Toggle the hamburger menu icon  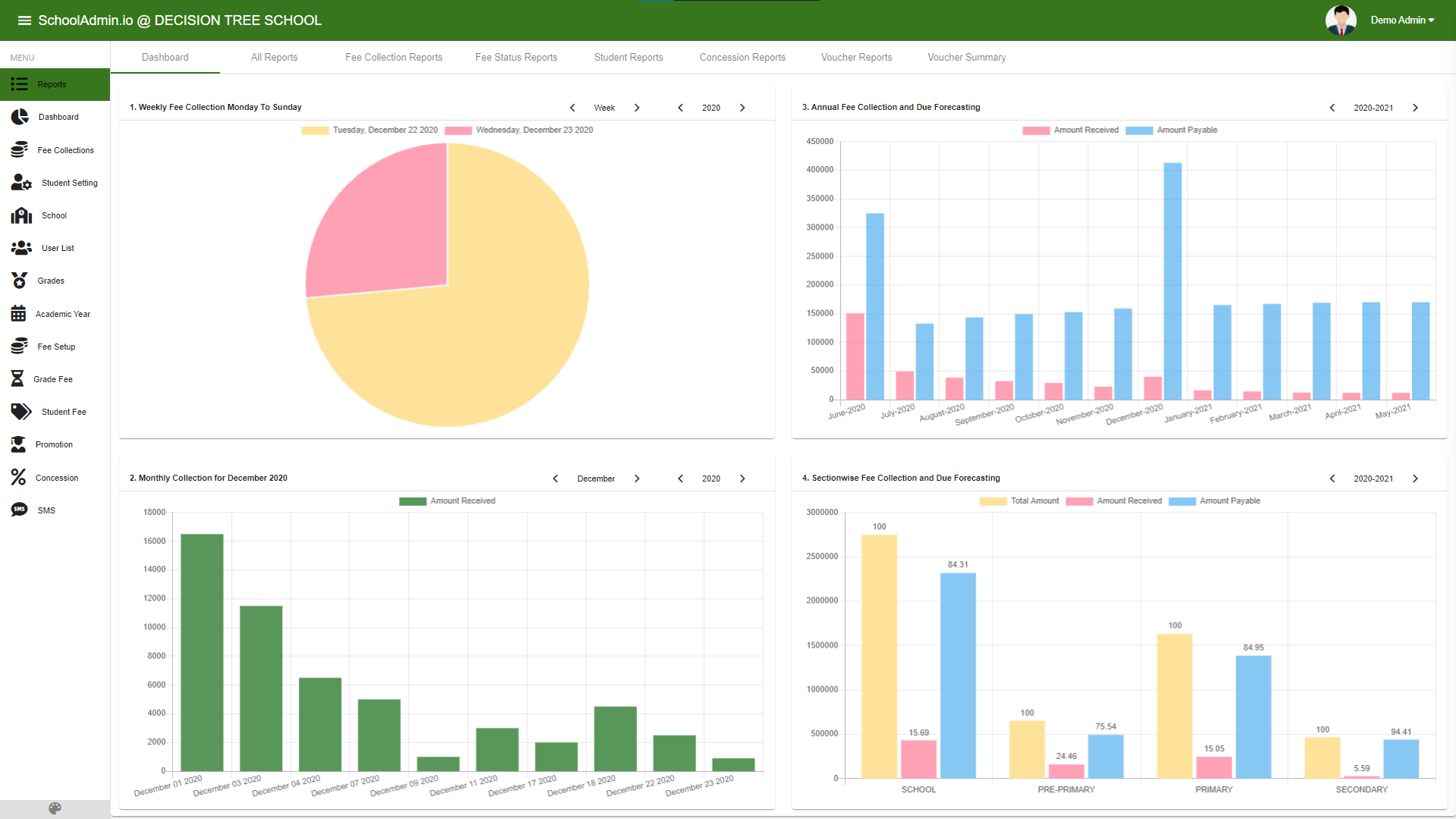(x=24, y=20)
